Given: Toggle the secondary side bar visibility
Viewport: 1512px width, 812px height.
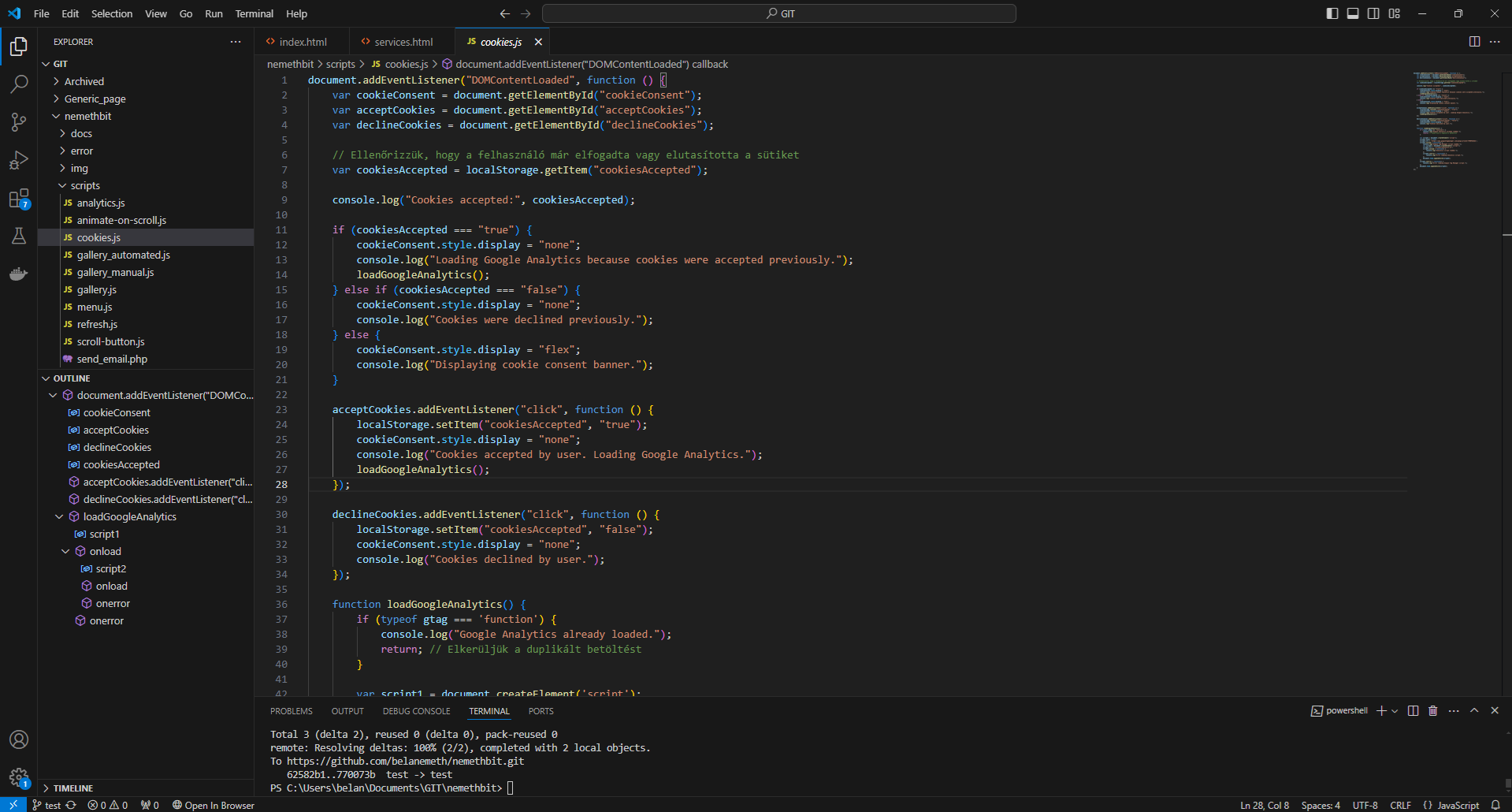Looking at the screenshot, I should (1373, 13).
